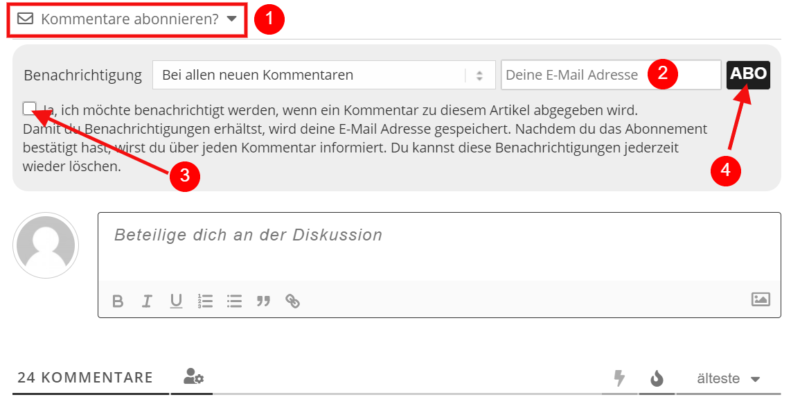Select the 24 Kommentare tab
The width and height of the screenshot is (800, 404).
pyautogui.click(x=85, y=377)
